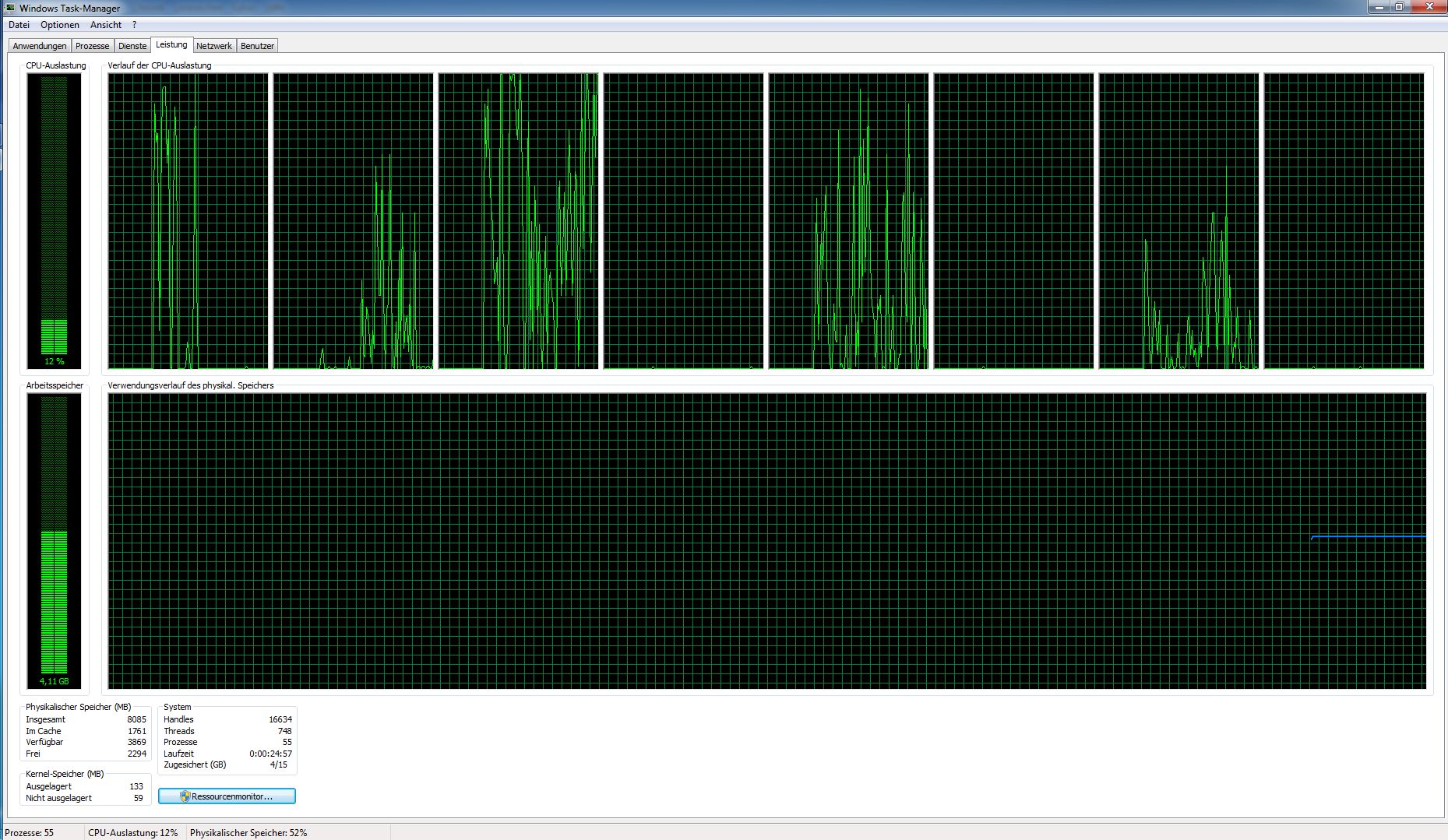Minimize the Task-Manager window
This screenshot has width=1448, height=840.
coord(1379,7)
